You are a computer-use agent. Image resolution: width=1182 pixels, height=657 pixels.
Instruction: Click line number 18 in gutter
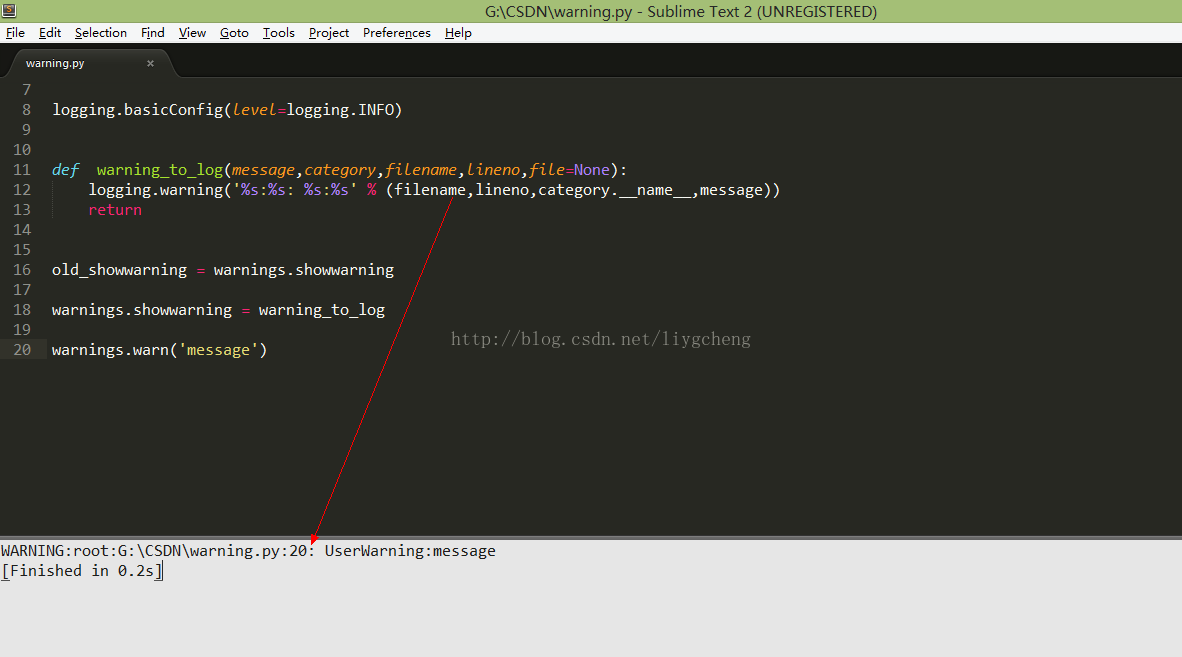(x=22, y=310)
